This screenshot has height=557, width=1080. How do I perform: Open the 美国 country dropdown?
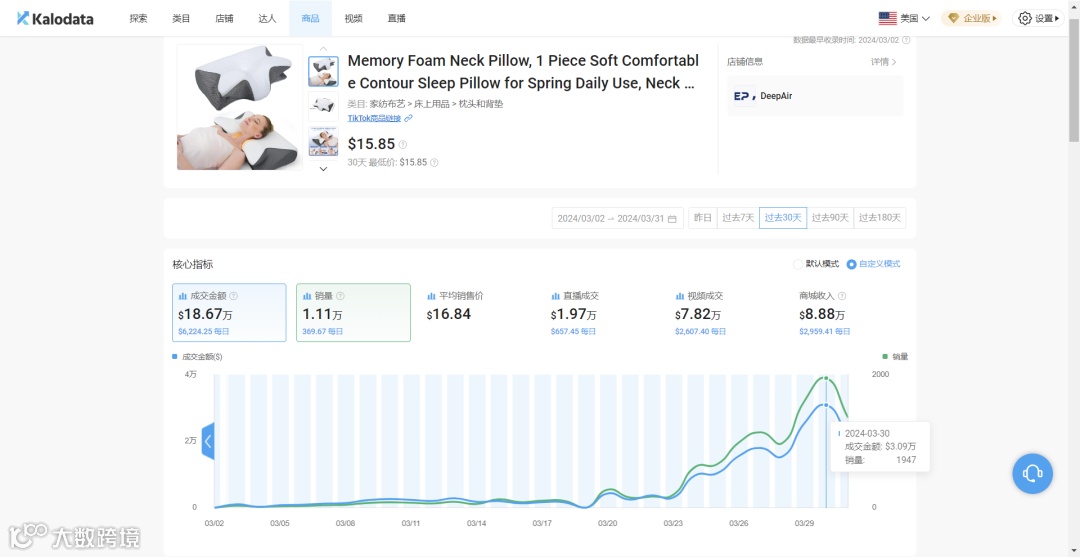pos(904,18)
